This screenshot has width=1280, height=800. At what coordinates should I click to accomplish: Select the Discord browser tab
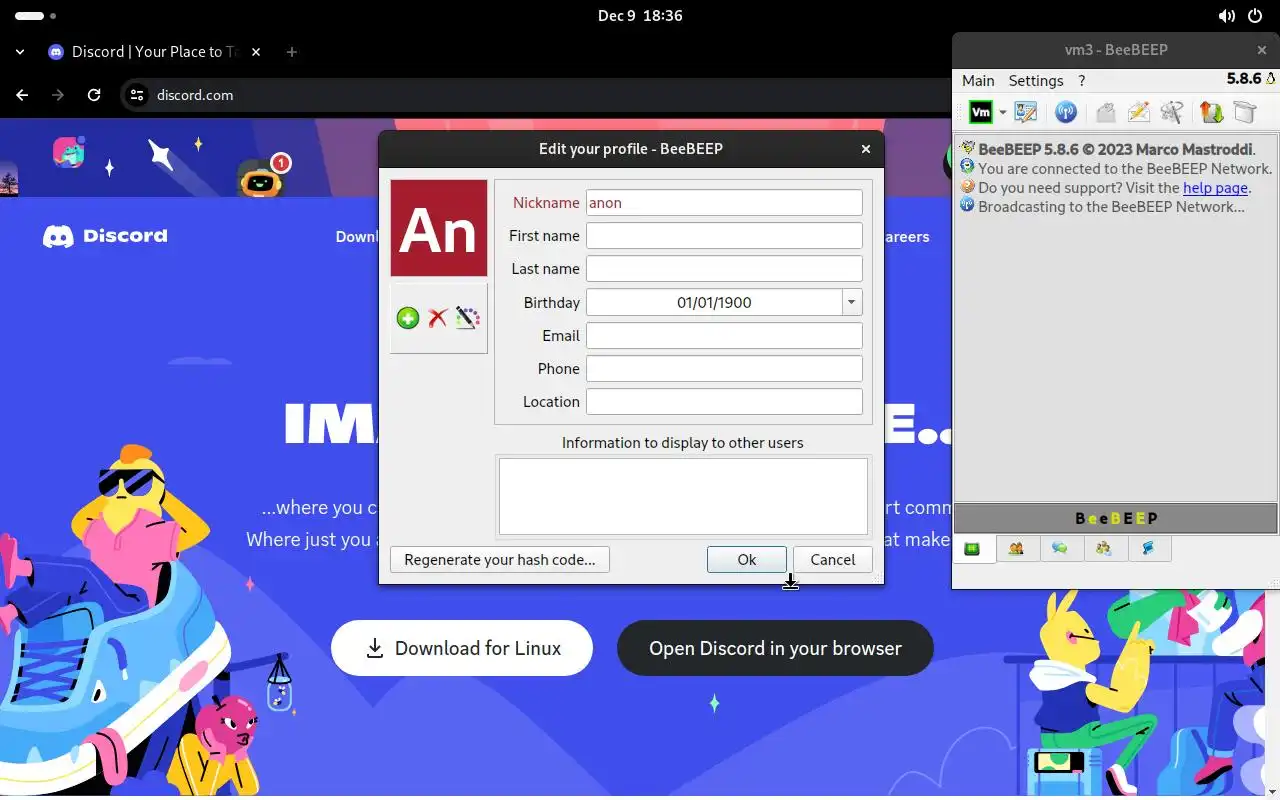153,52
